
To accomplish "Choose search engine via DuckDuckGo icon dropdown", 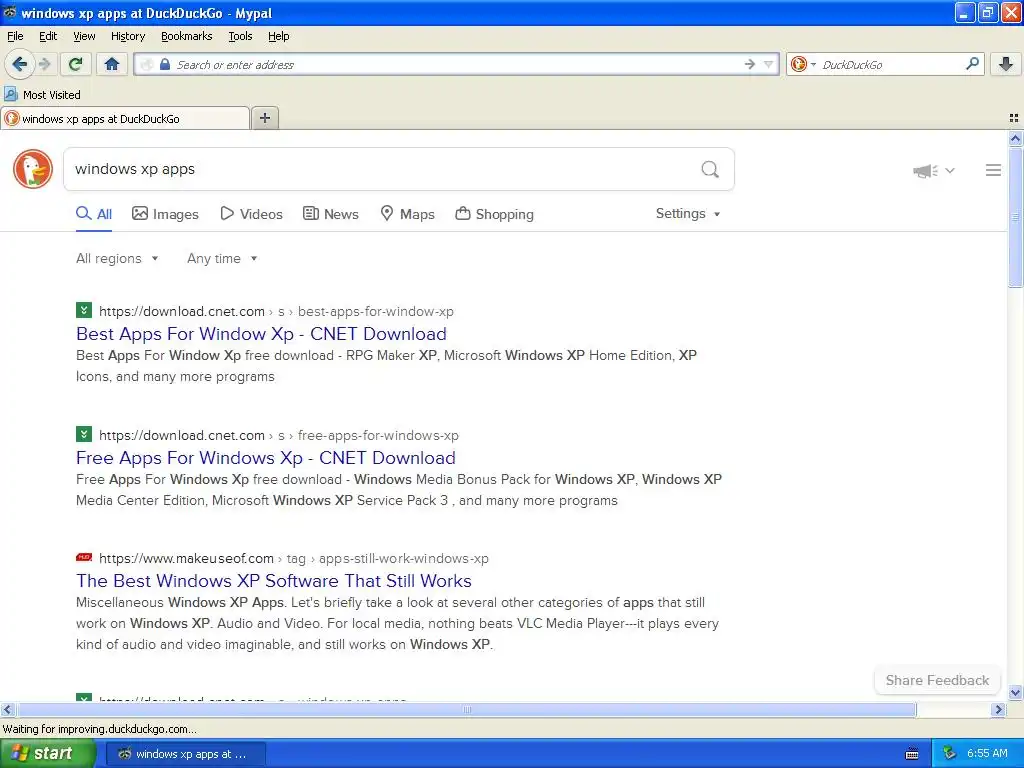I will point(803,64).
